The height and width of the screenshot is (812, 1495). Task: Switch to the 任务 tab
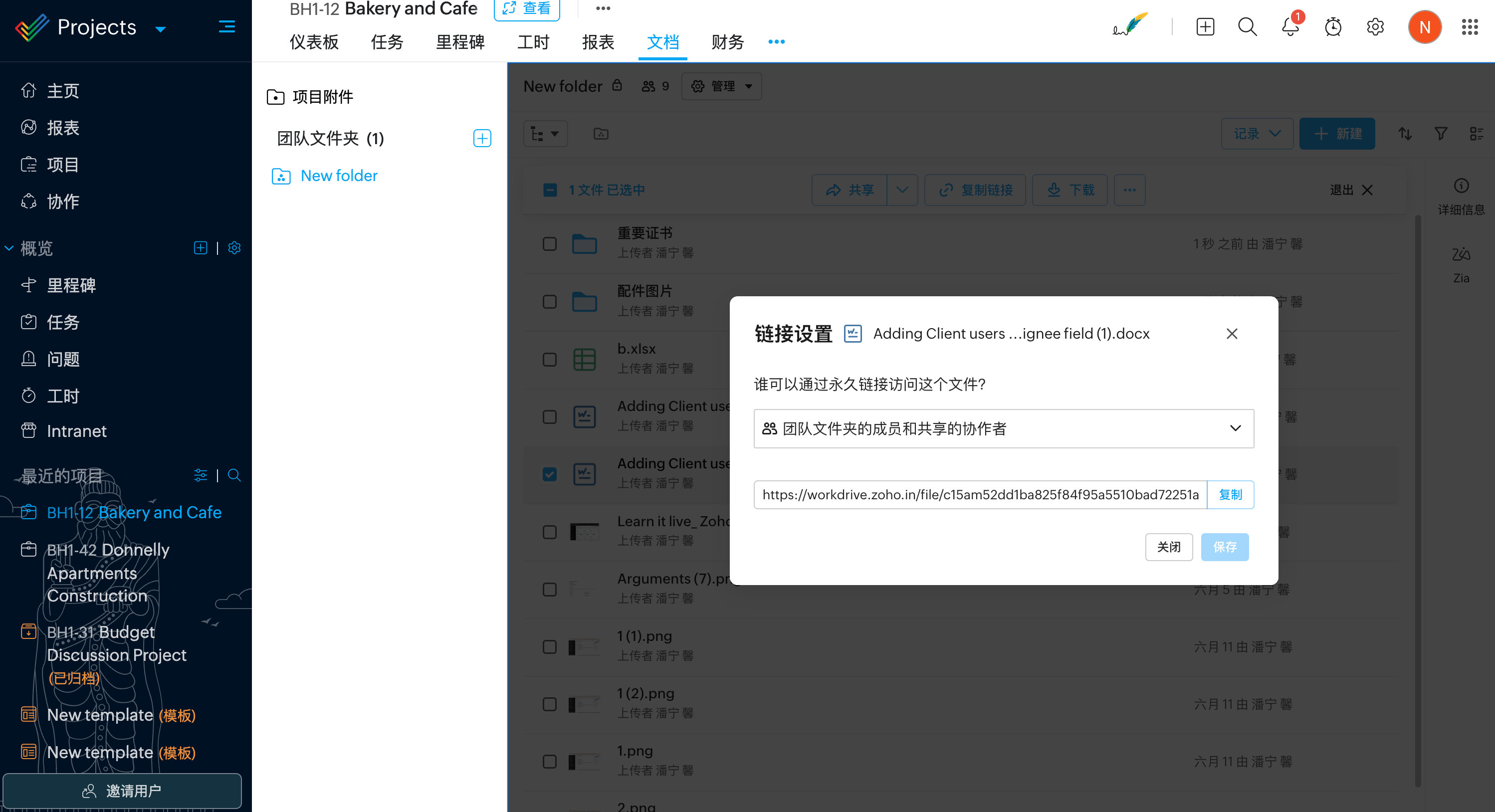point(387,42)
